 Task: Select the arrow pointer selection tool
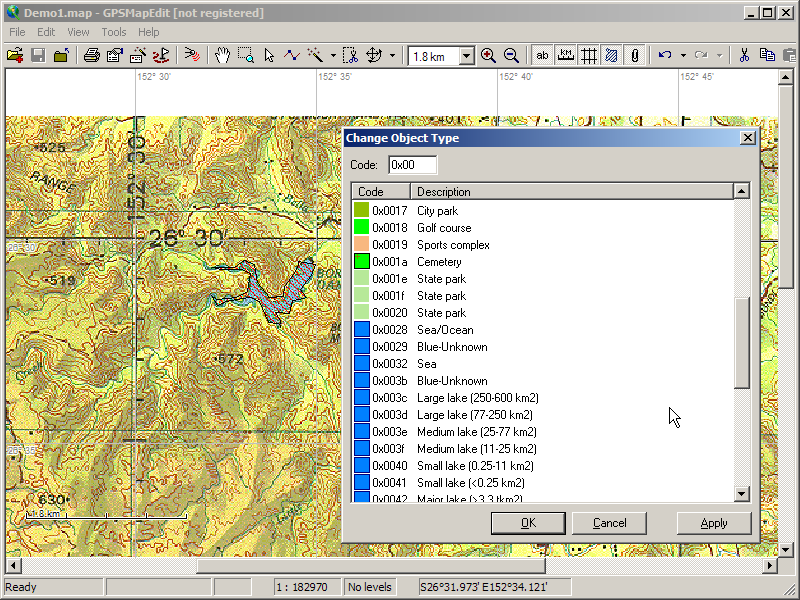[269, 56]
